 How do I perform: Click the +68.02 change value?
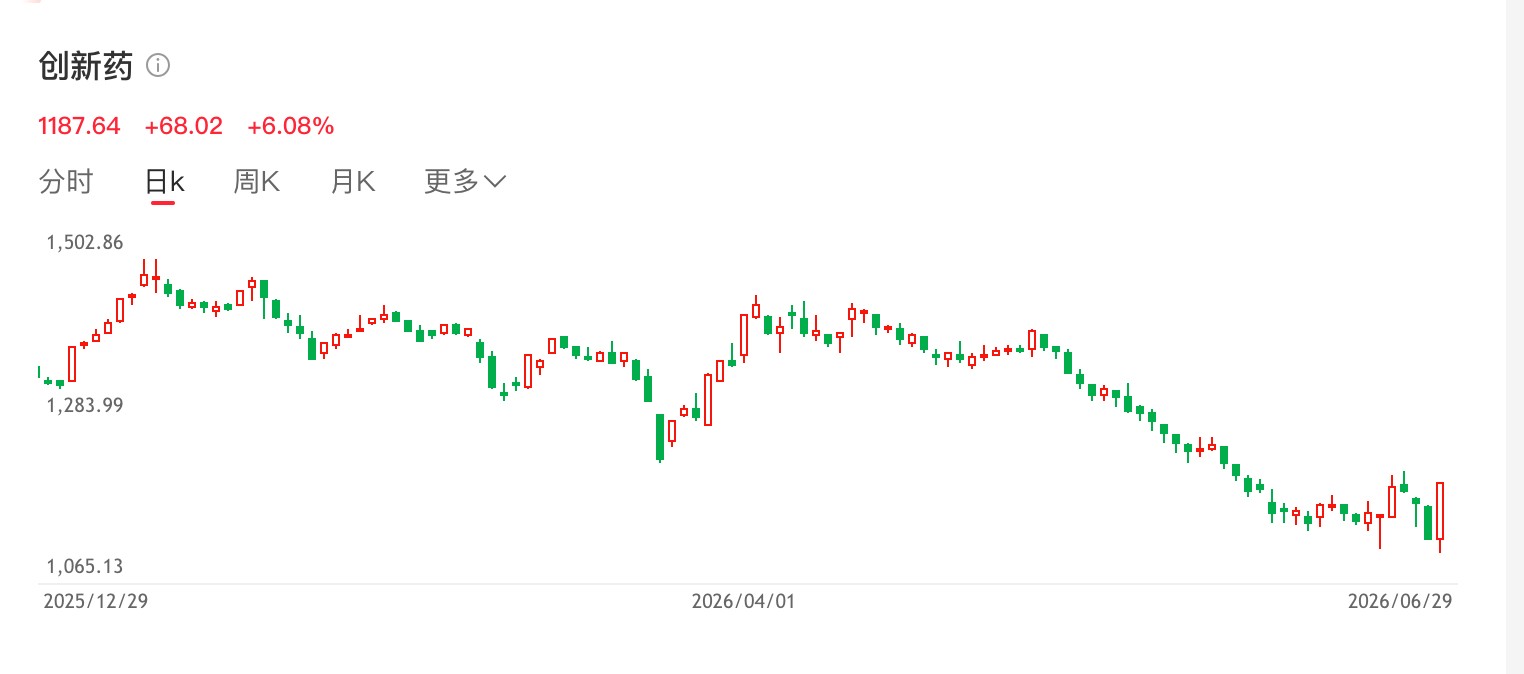pyautogui.click(x=184, y=126)
